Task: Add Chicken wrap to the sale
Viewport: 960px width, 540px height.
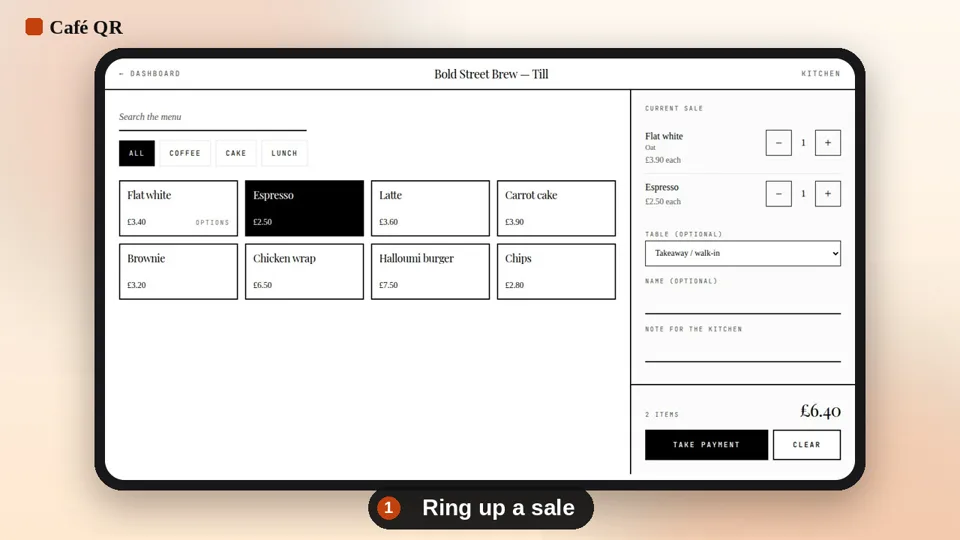Action: click(x=304, y=271)
